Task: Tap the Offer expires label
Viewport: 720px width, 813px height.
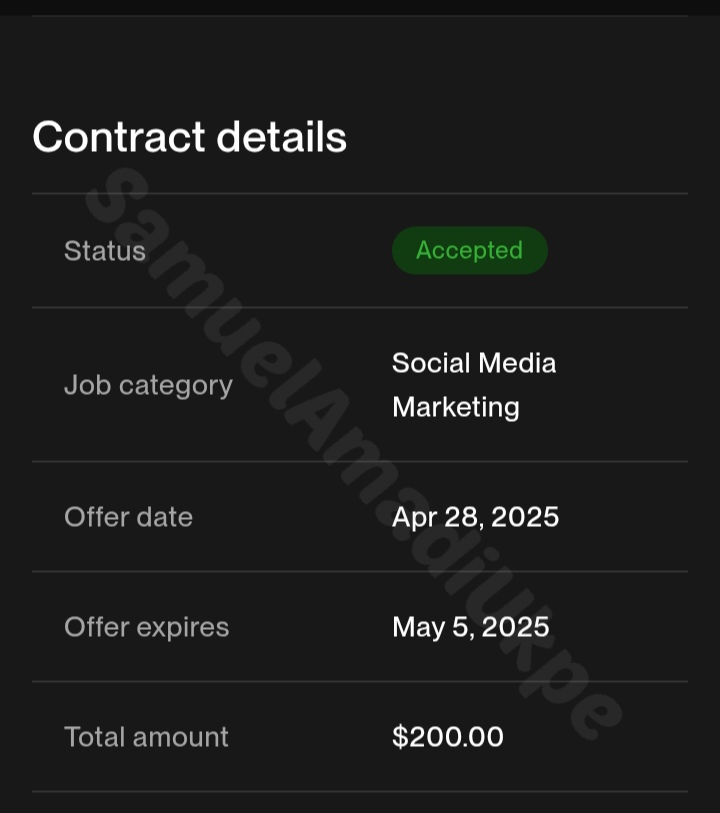Action: (x=146, y=627)
